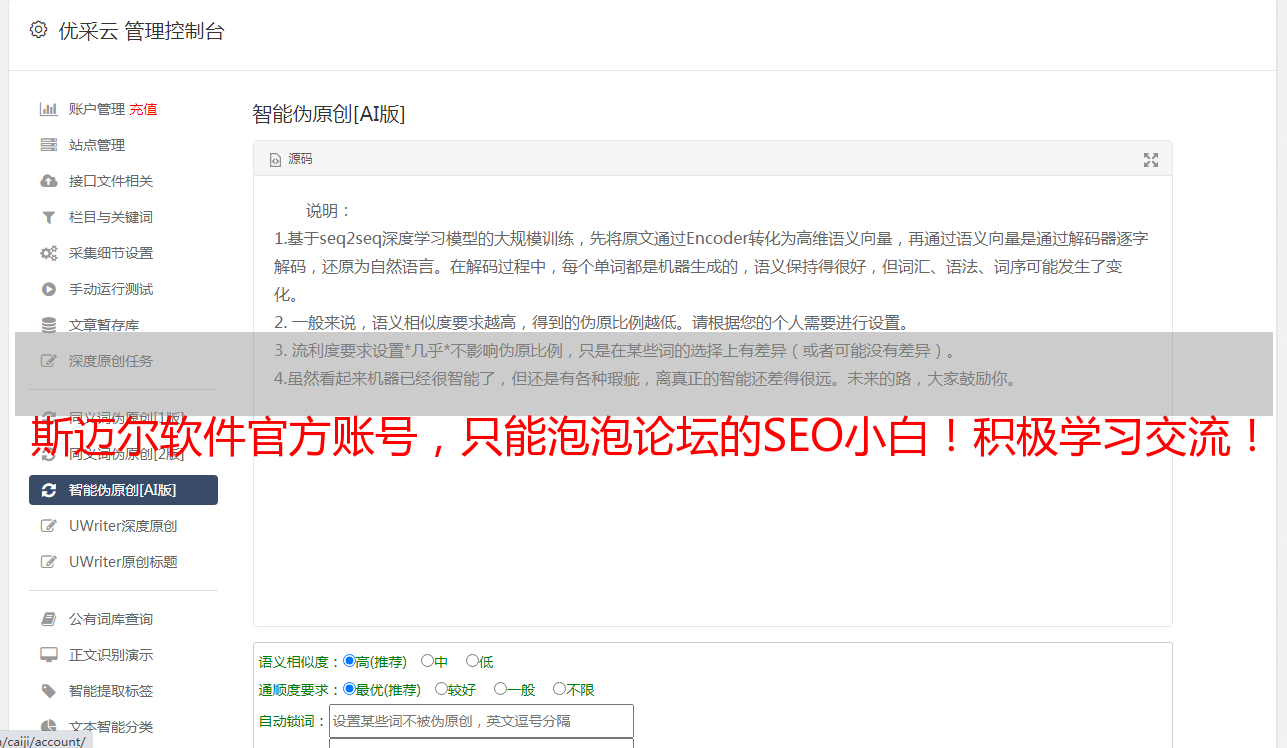Click the 通顺度要求： label
The width and height of the screenshot is (1287, 748).
pos(300,690)
